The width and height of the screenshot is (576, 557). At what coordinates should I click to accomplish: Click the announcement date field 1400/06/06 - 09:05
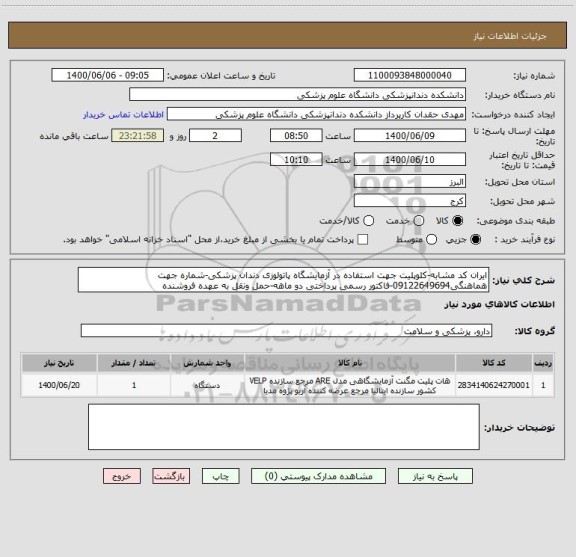[108, 75]
